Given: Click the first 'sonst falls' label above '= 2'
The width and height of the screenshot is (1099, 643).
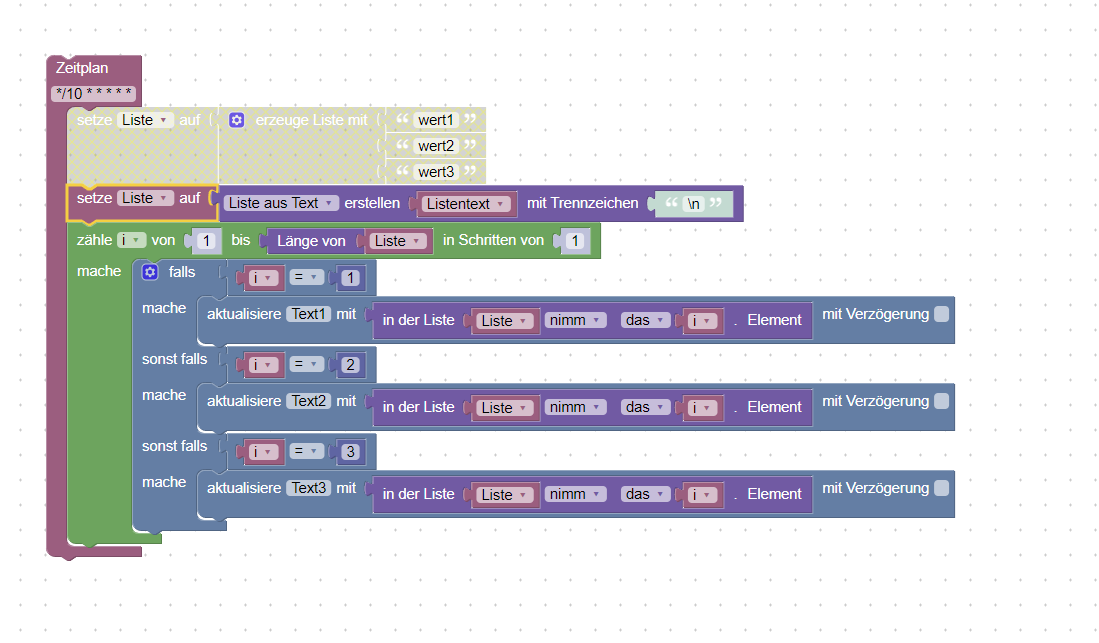Looking at the screenshot, I should (x=175, y=359).
